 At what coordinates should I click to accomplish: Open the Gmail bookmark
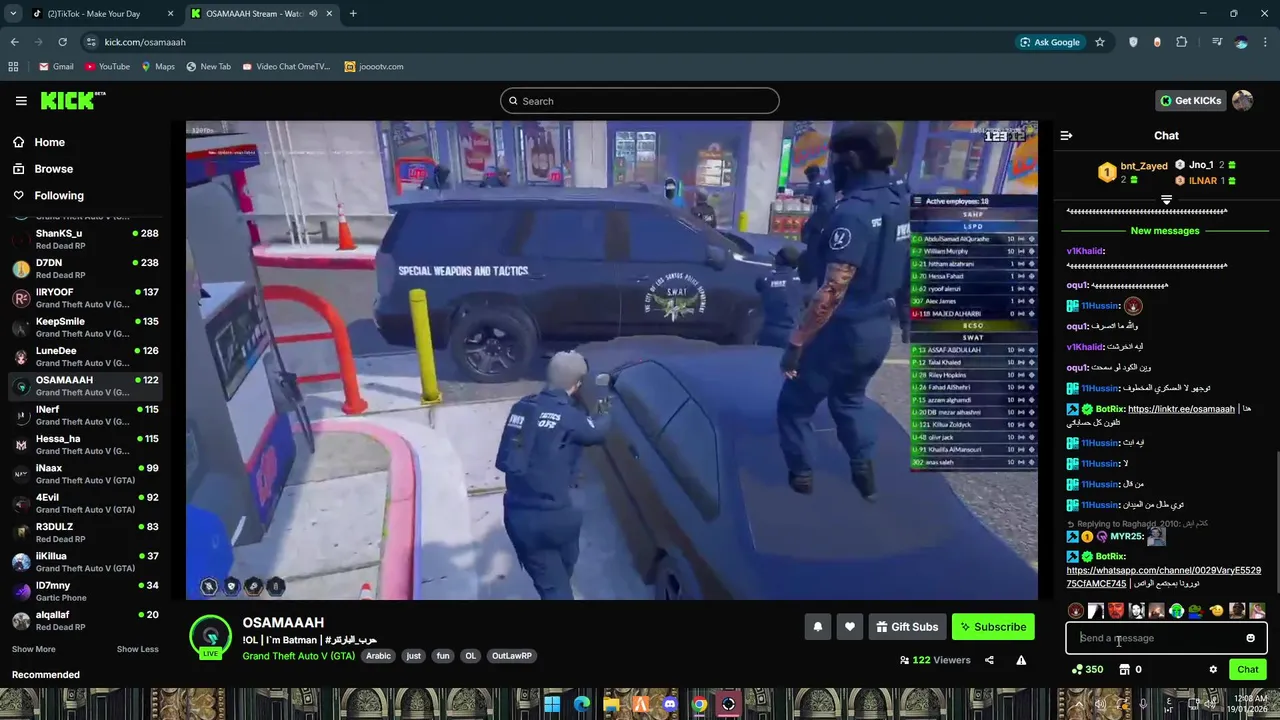[x=56, y=67]
